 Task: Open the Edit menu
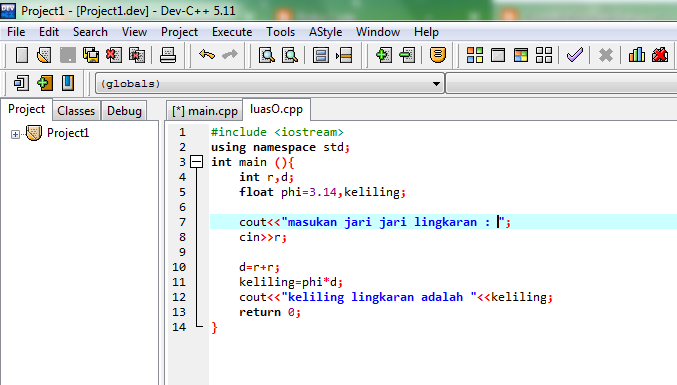(x=49, y=32)
